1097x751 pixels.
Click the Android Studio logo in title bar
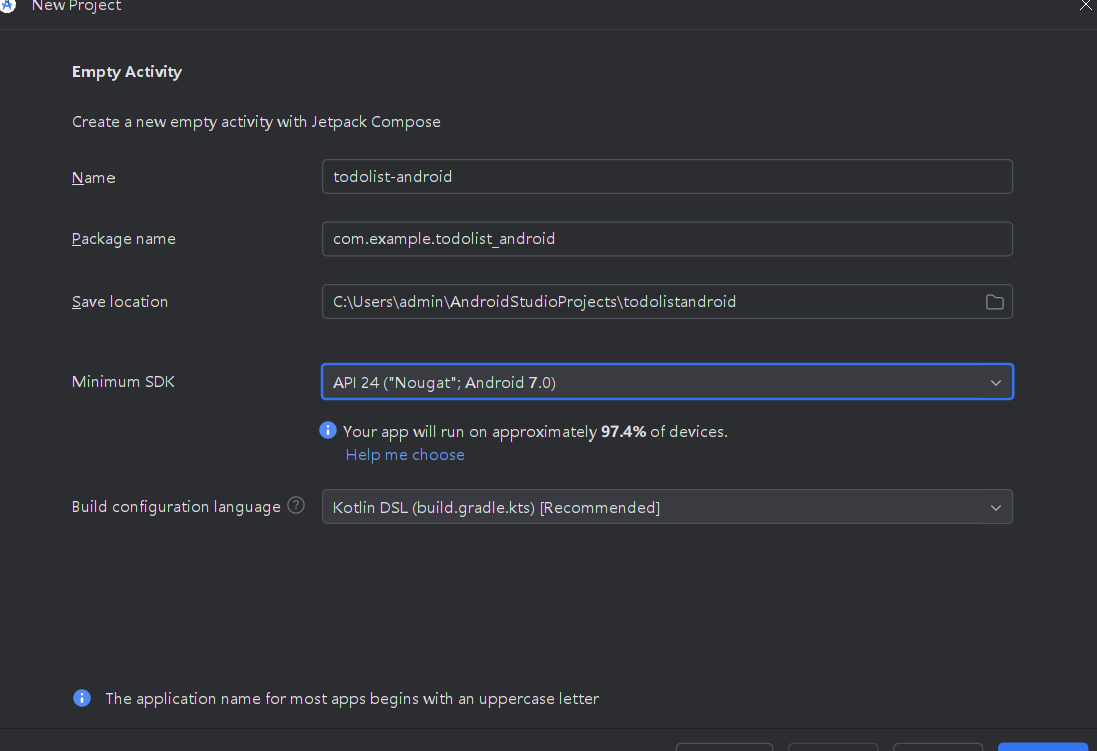point(8,5)
